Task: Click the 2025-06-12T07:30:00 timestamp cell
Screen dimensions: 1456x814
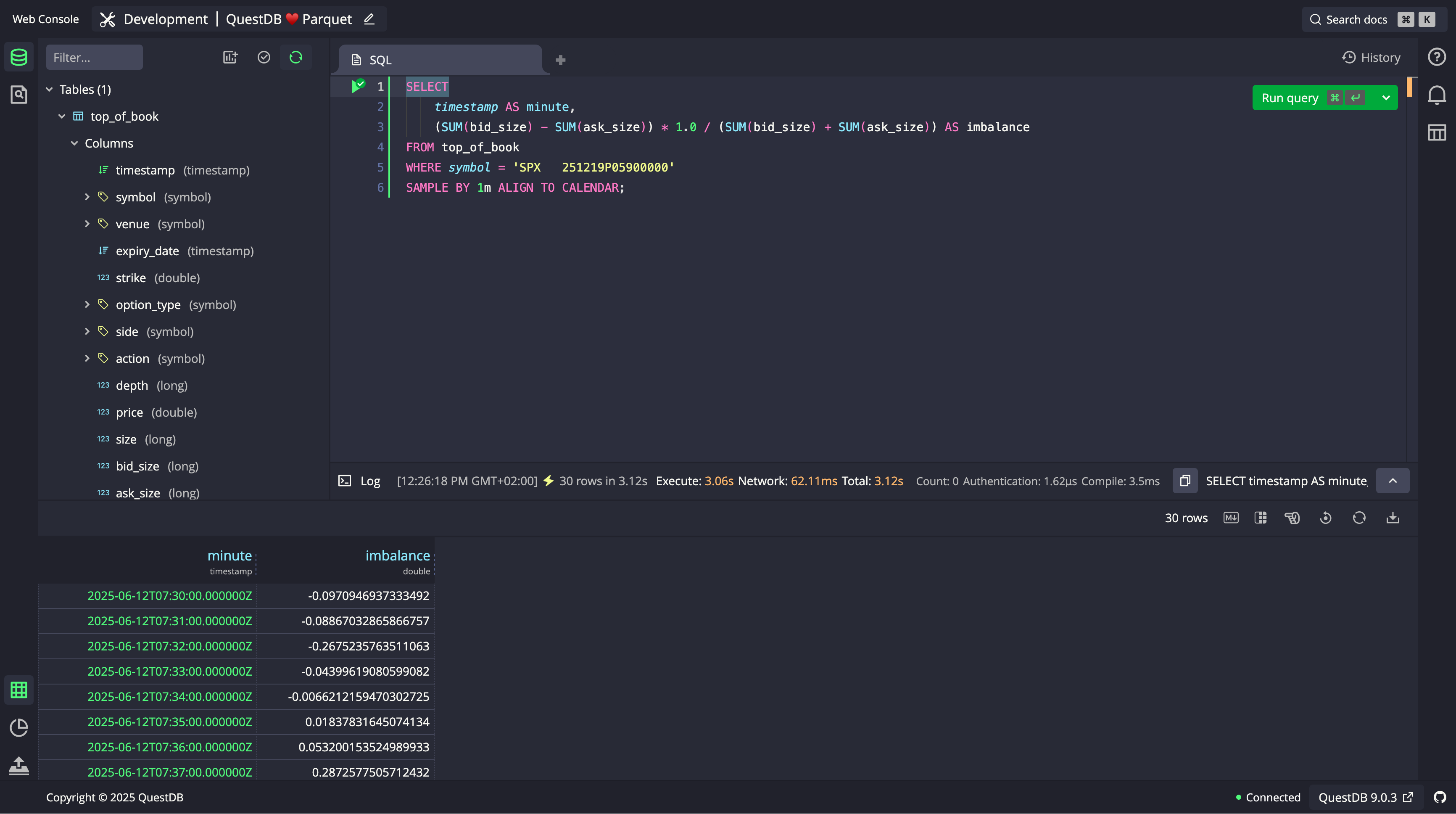Action: [148, 596]
